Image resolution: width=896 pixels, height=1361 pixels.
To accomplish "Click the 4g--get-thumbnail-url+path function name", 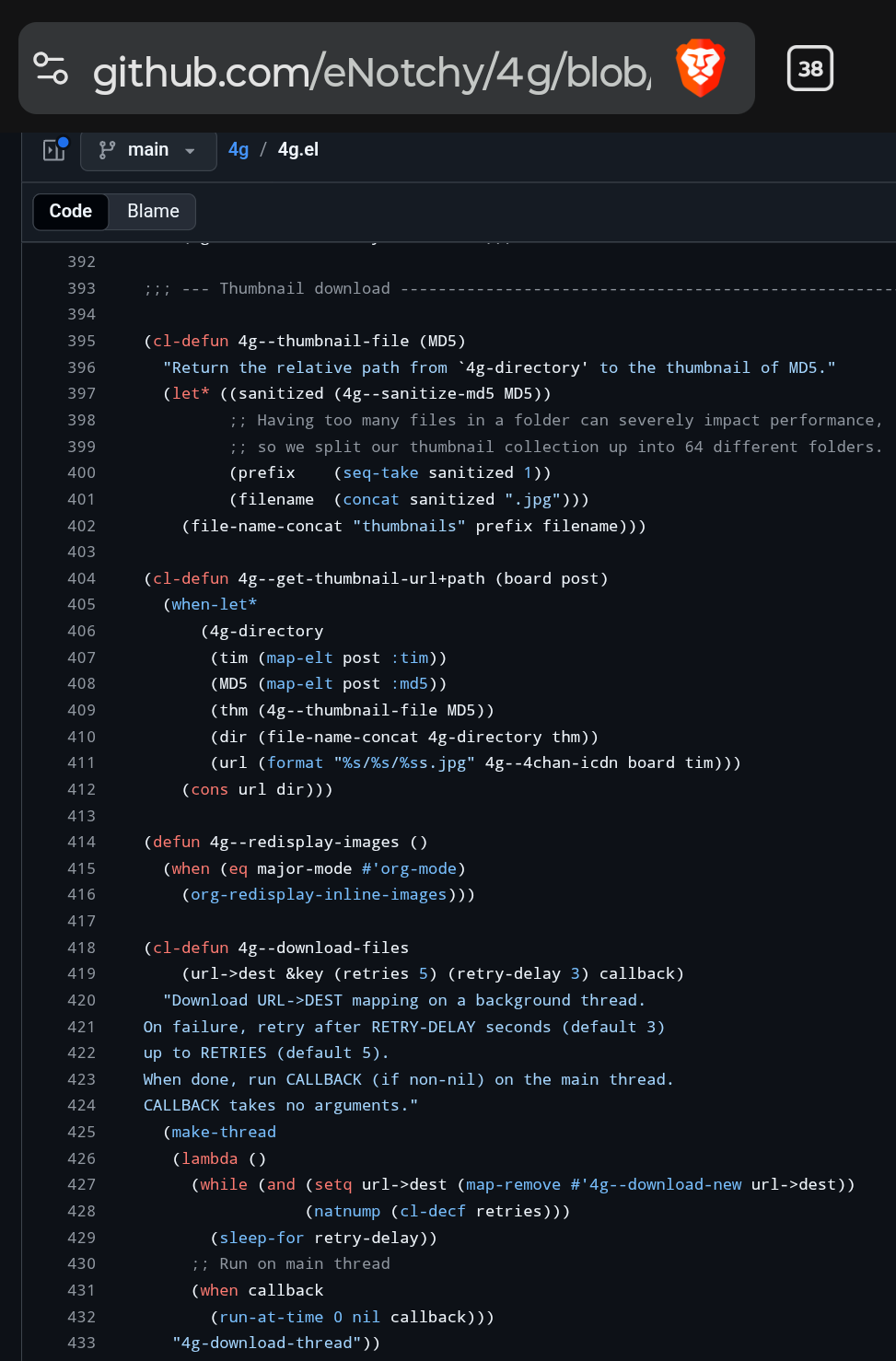I will pos(361,578).
